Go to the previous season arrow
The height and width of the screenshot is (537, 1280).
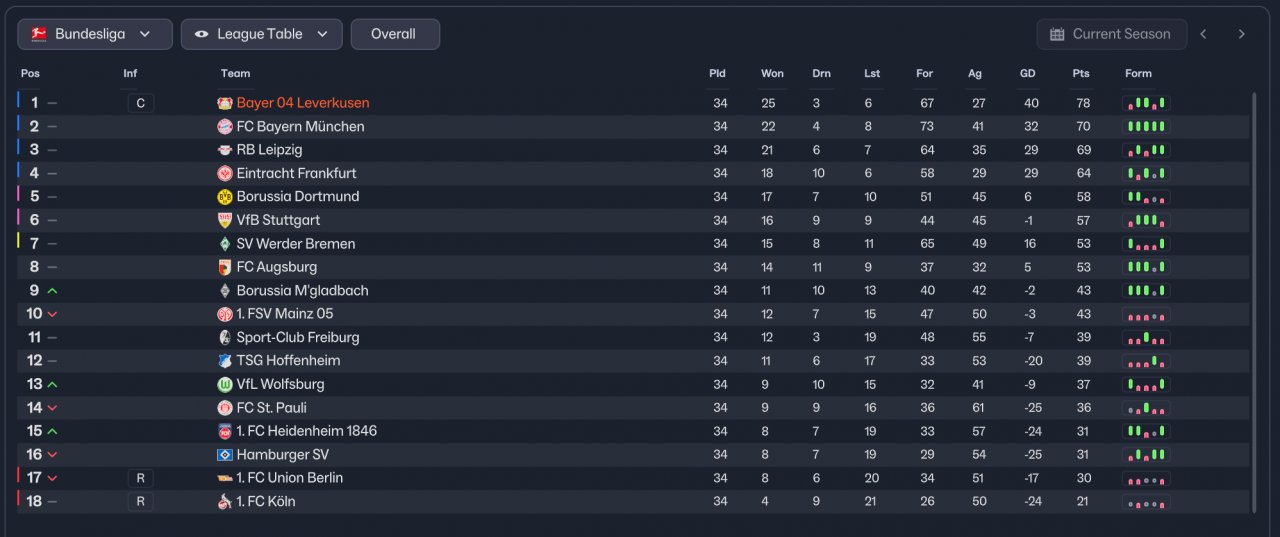pos(1204,34)
